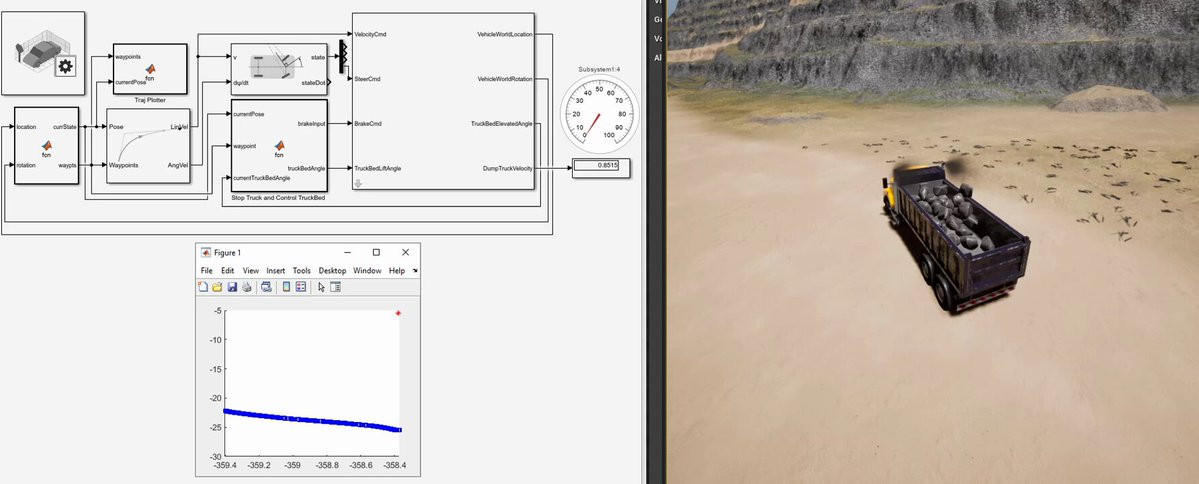
Task: Open the Edit menu in Figure 1
Action: pos(228,271)
